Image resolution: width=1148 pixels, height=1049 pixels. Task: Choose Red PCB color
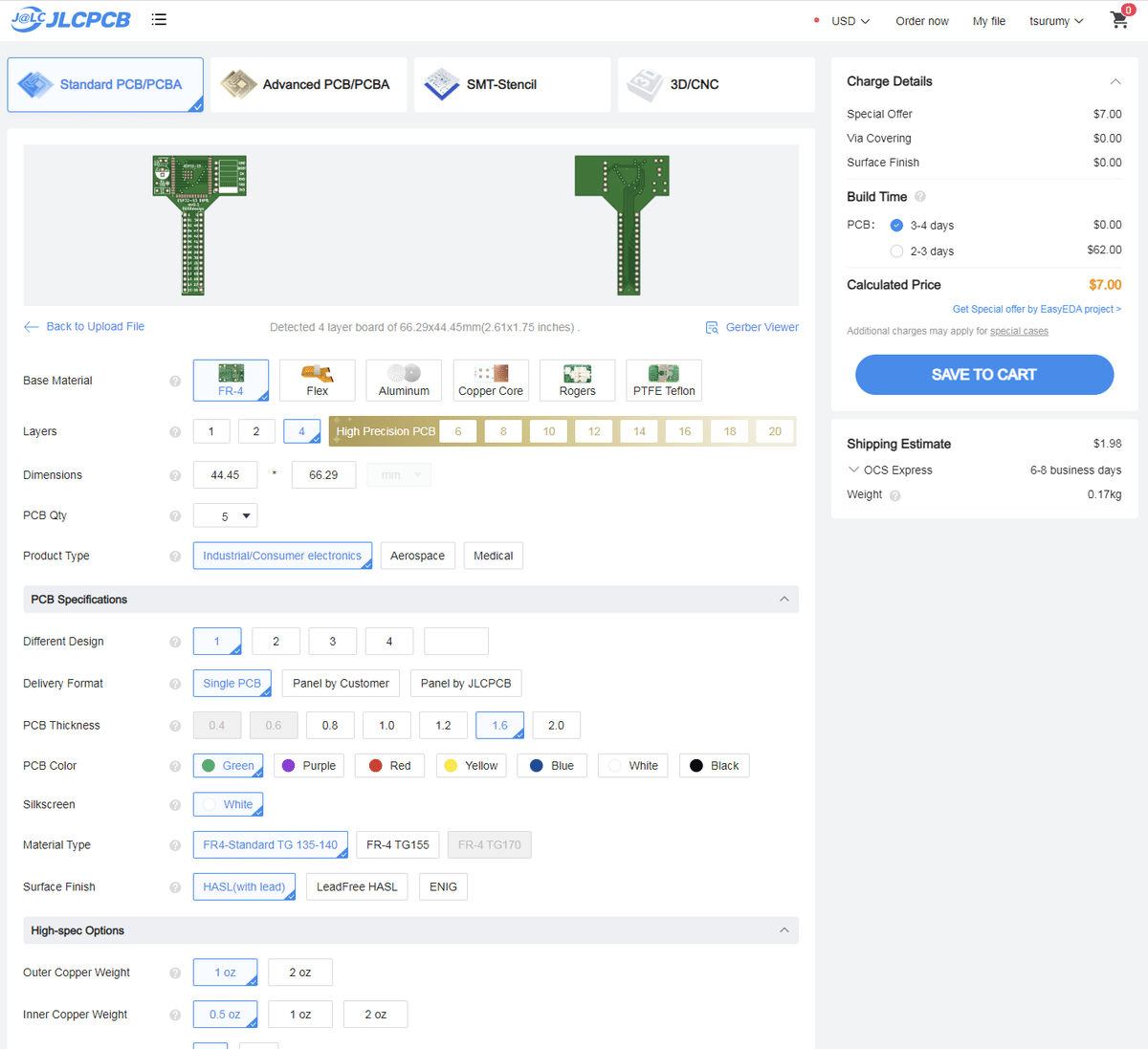click(x=390, y=766)
